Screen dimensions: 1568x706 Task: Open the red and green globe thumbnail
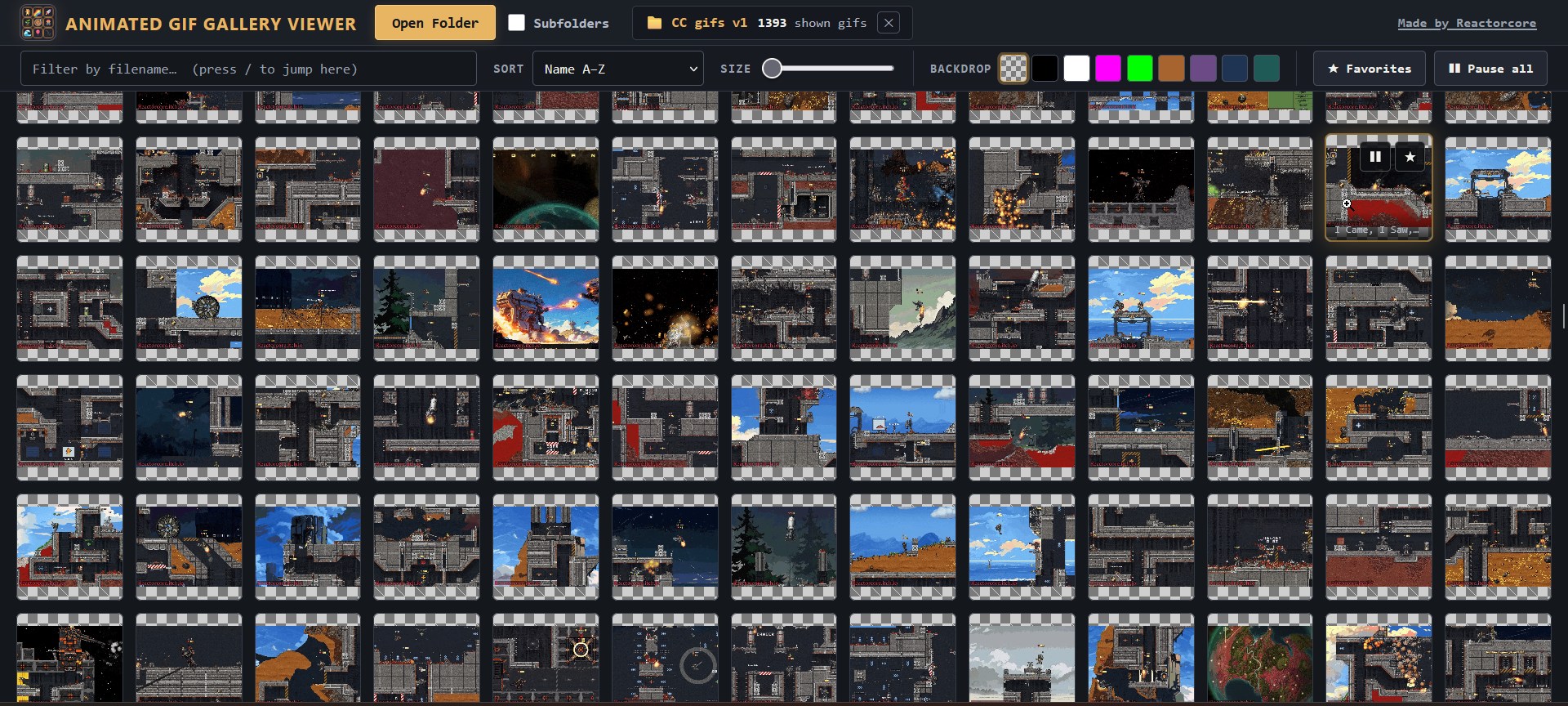[1260, 659]
